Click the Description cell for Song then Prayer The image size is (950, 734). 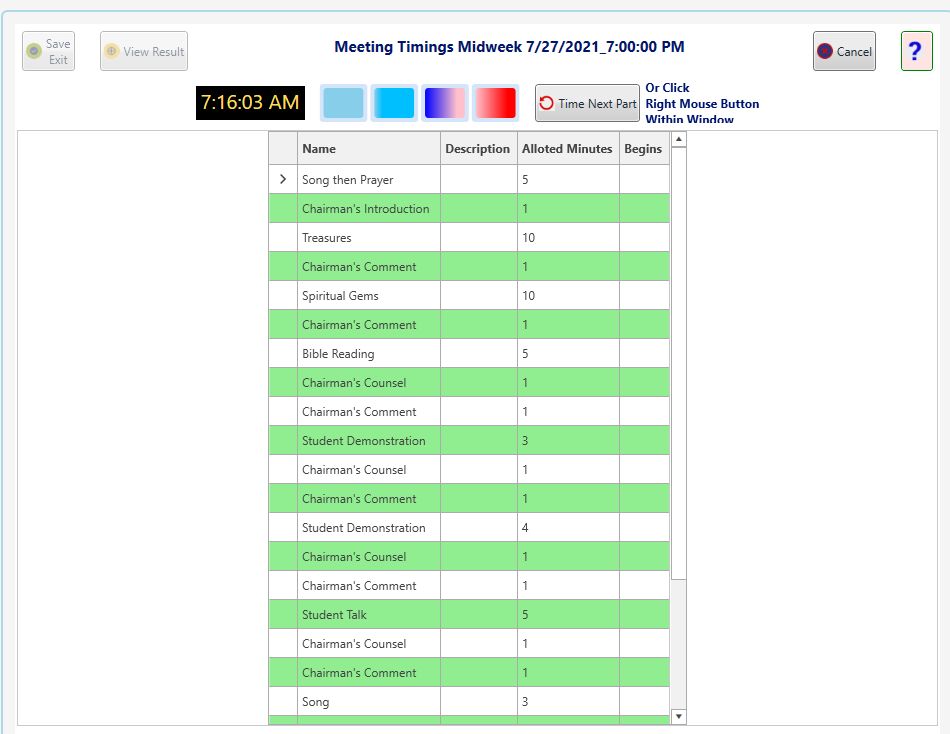pyautogui.click(x=479, y=179)
